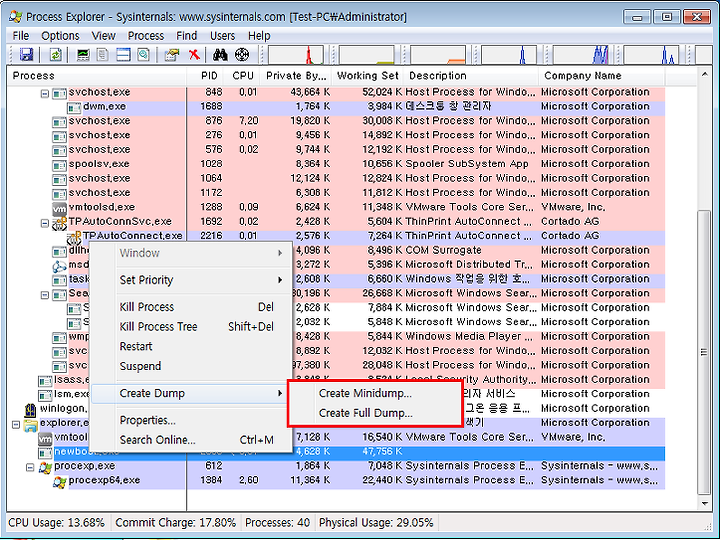Click the orange physical memory mini graph
The image size is (720, 540).
tap(438, 55)
